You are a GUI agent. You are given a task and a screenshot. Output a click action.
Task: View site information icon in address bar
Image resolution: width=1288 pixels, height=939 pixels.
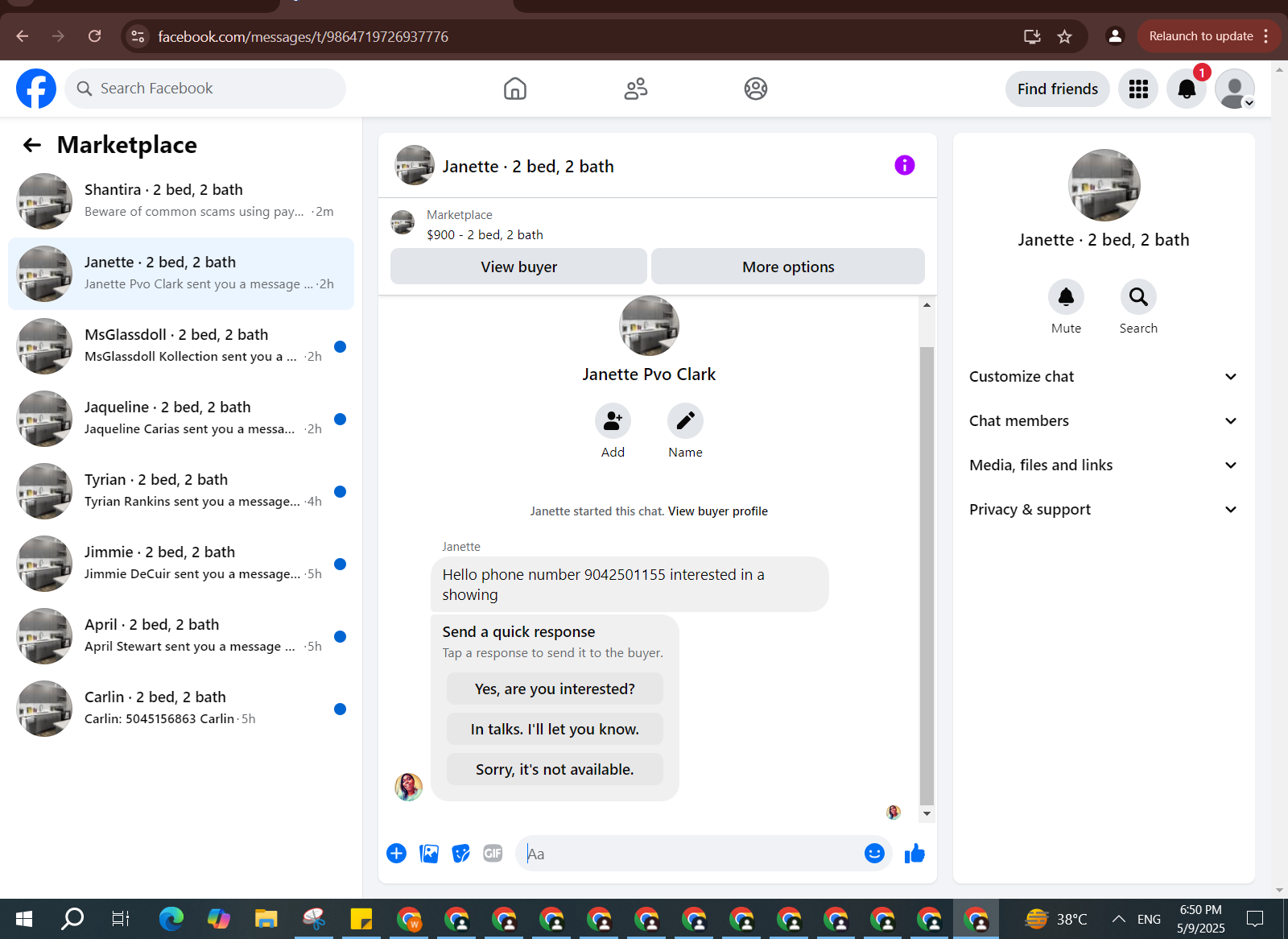(x=138, y=36)
